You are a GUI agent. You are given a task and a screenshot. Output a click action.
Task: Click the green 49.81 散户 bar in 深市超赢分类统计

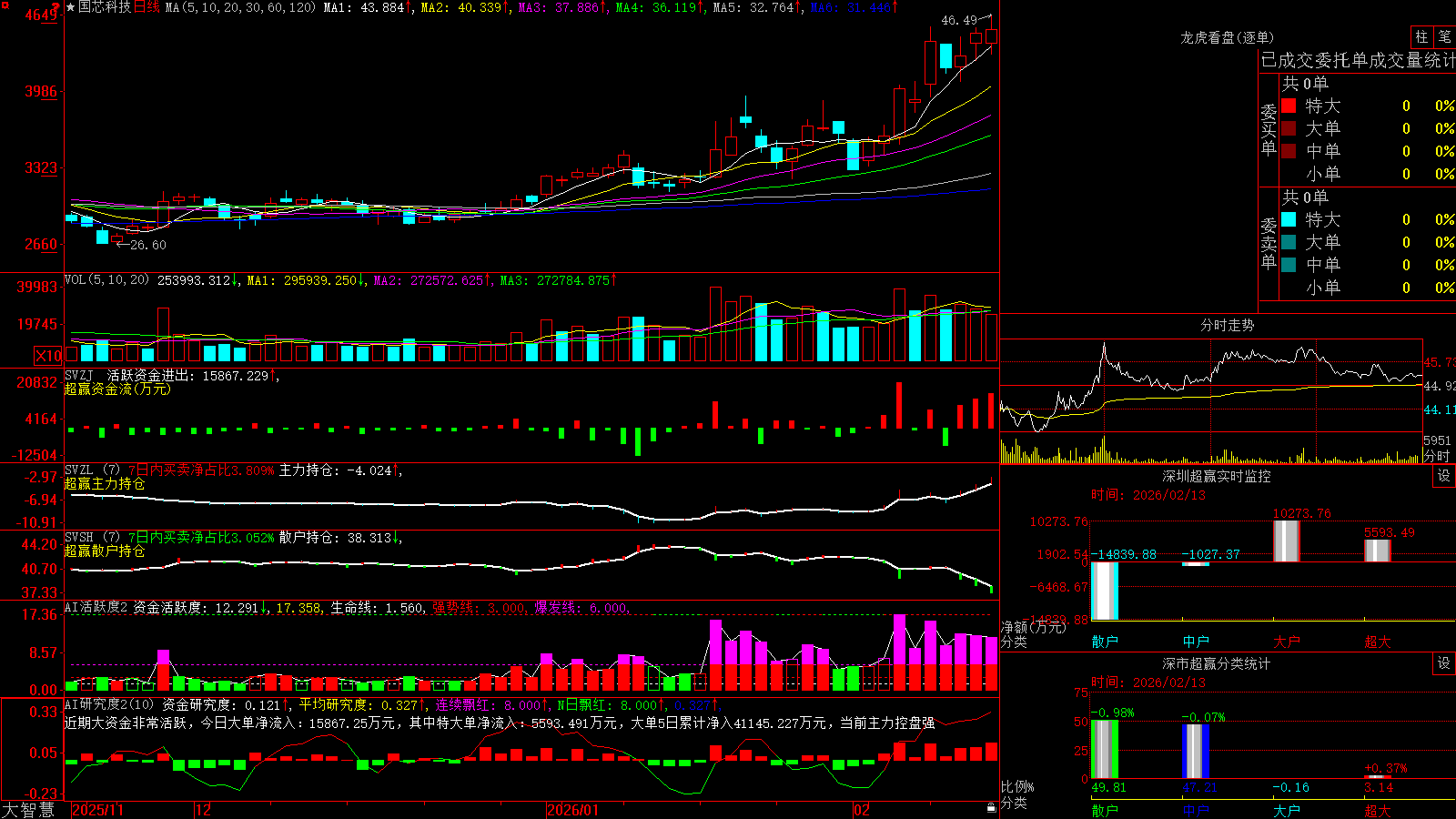click(1105, 749)
